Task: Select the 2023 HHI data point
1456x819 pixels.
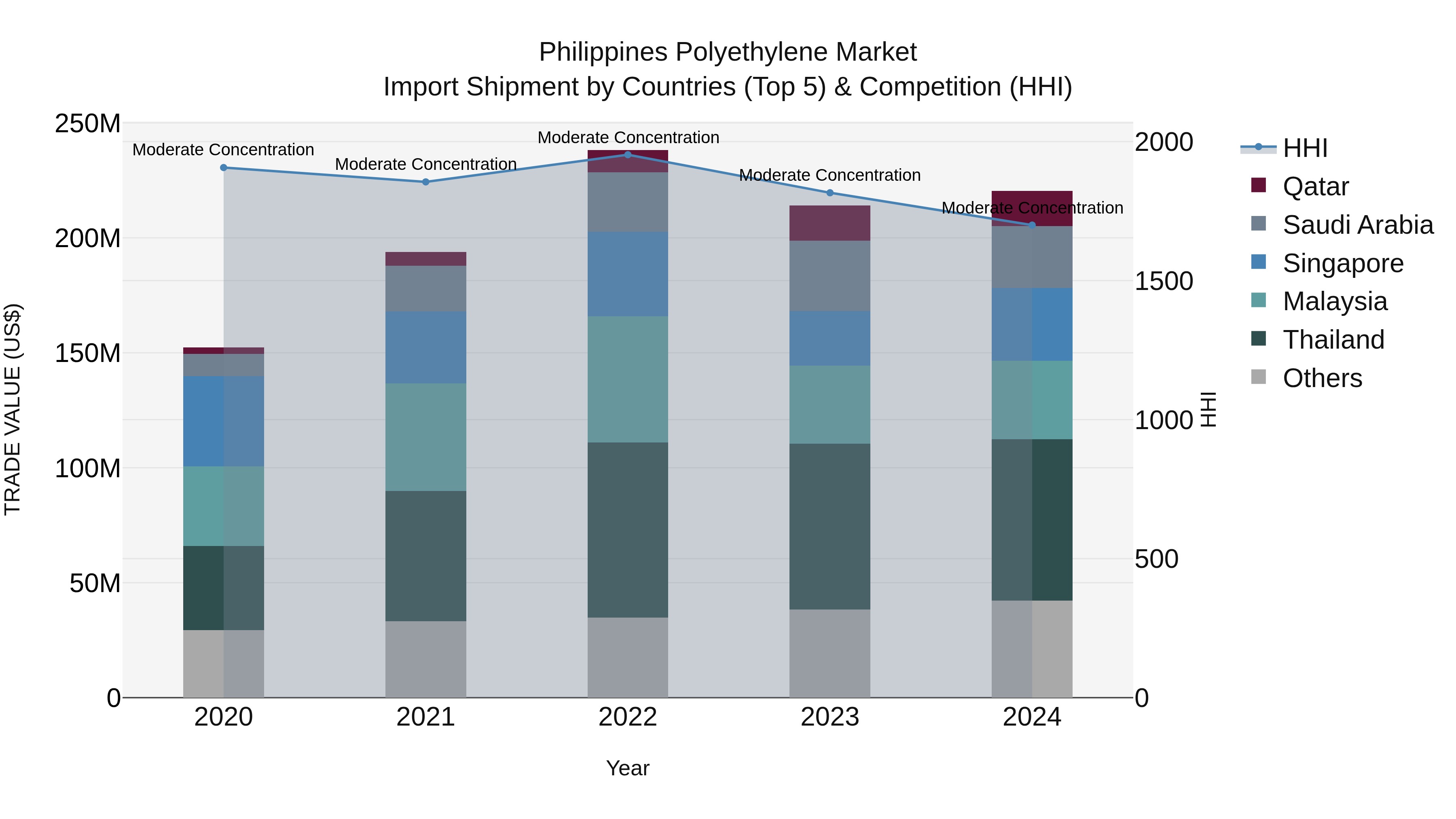Action: 830,193
